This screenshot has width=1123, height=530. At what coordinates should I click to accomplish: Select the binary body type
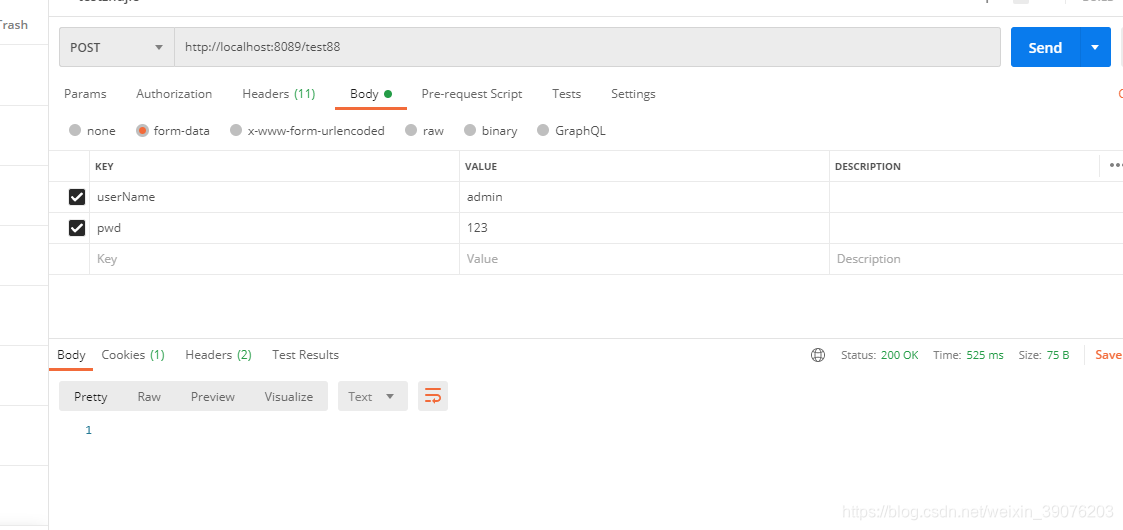tap(491, 131)
